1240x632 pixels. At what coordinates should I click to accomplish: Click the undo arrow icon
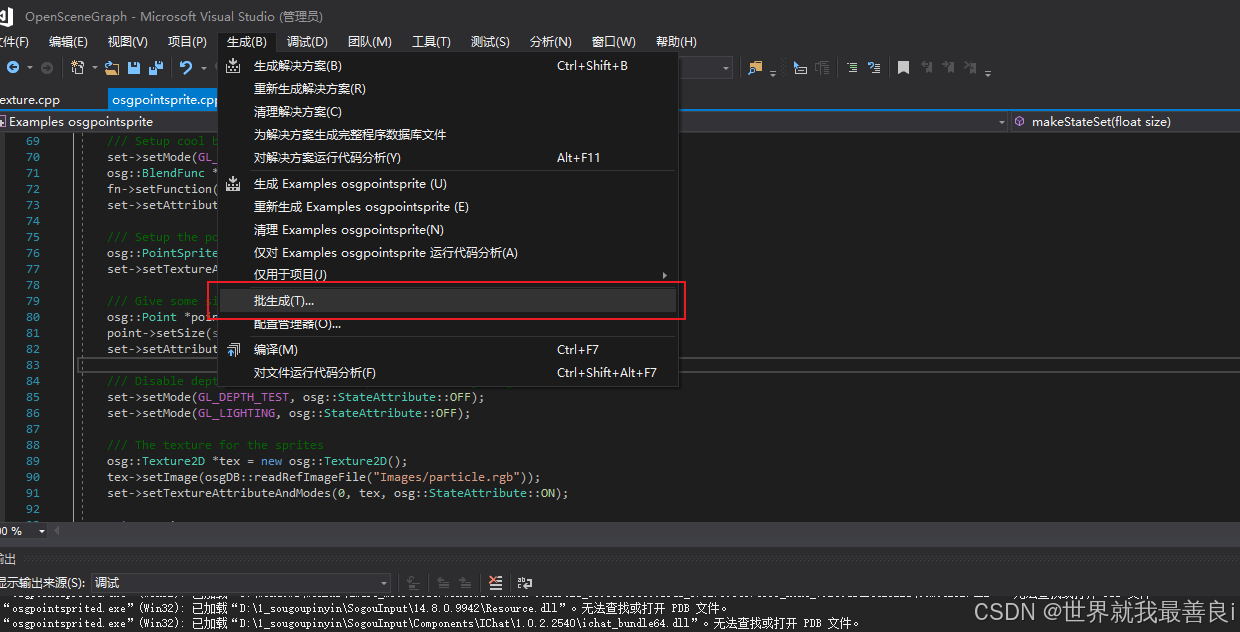186,68
